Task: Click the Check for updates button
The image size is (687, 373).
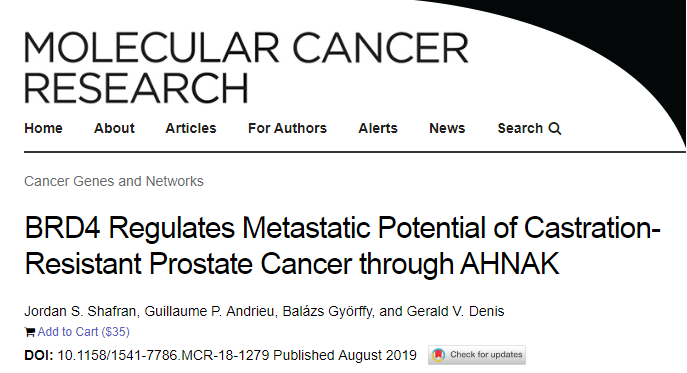Action: coord(477,355)
